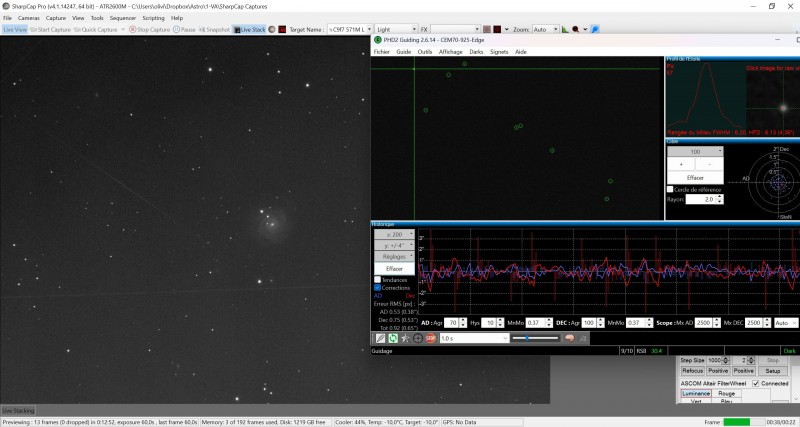Disable the Corrections checkbox
The image size is (800, 427).
pyautogui.click(x=378, y=288)
